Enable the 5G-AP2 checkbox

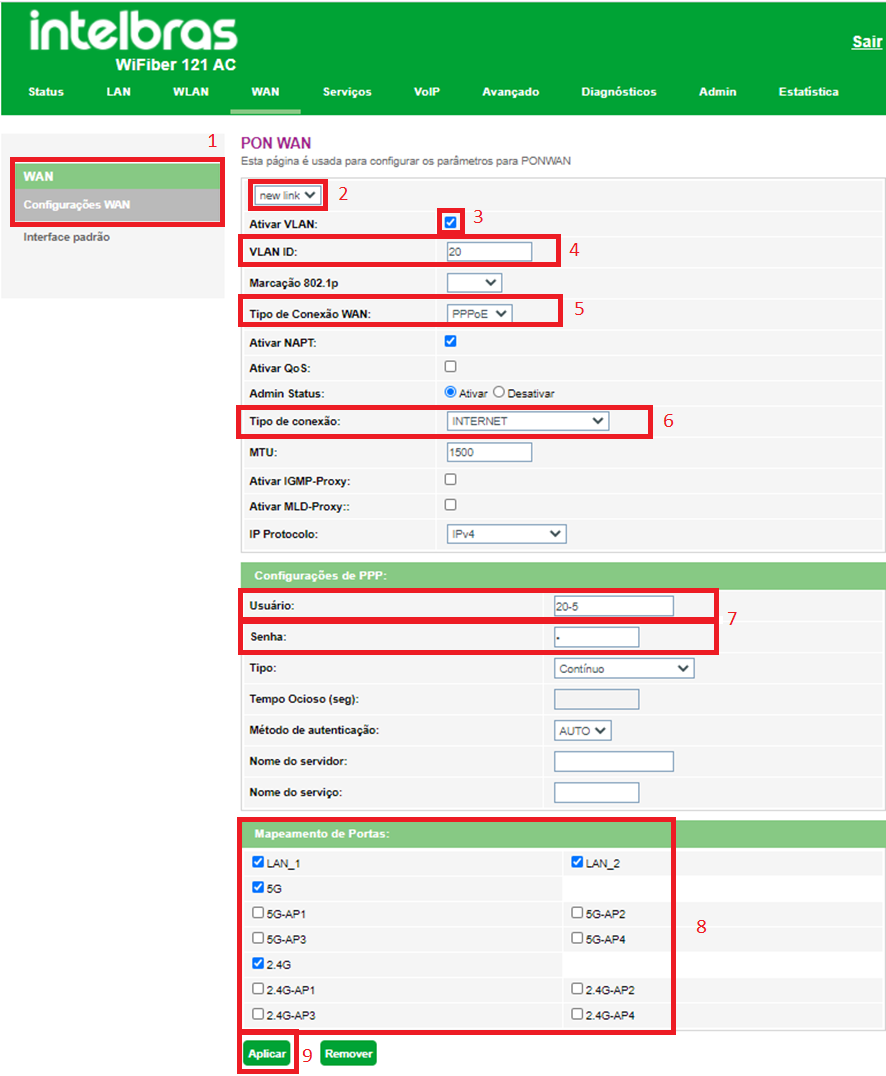[x=577, y=913]
